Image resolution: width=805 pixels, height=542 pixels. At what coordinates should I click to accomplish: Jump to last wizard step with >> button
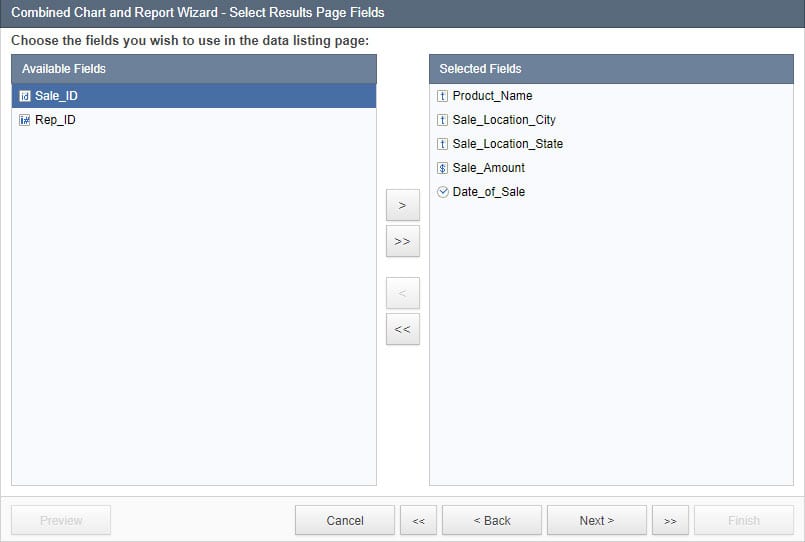(x=670, y=520)
